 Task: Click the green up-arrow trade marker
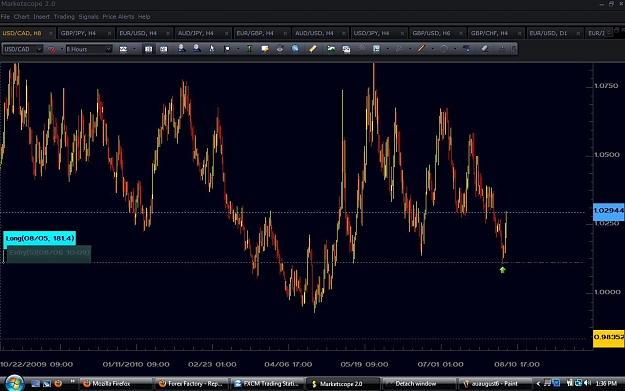pos(503,270)
